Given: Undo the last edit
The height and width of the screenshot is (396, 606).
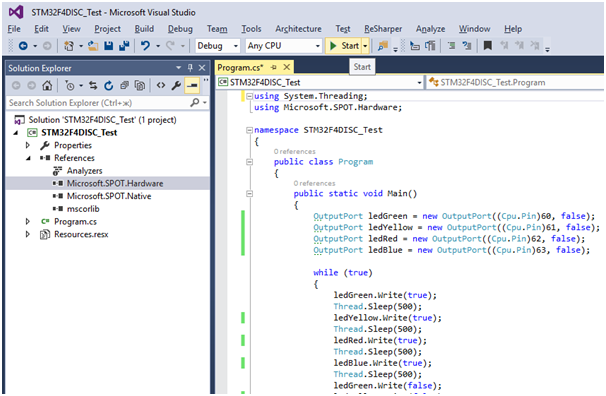Looking at the screenshot, I should tap(145, 46).
